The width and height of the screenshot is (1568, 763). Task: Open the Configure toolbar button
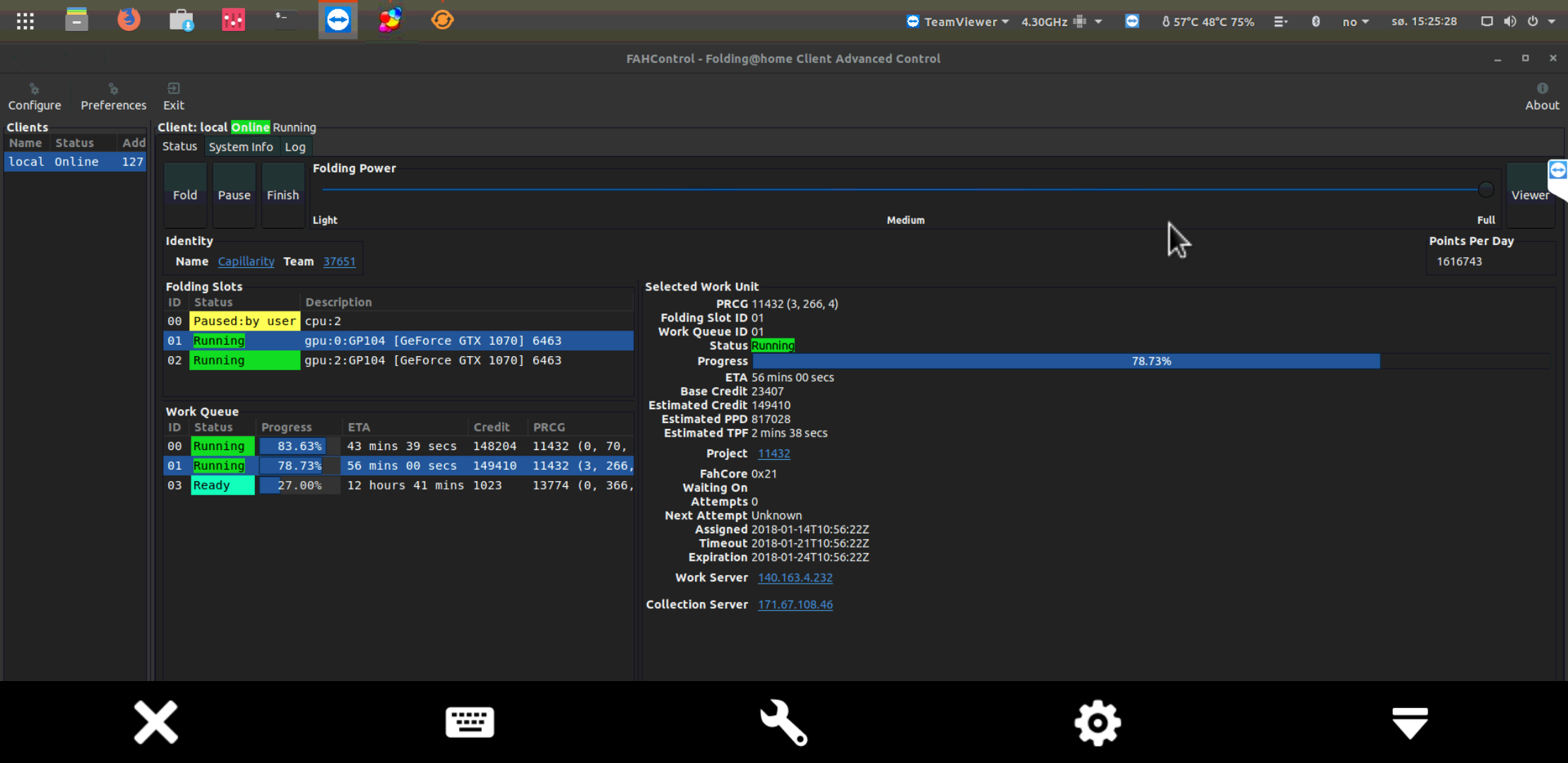pyautogui.click(x=35, y=97)
